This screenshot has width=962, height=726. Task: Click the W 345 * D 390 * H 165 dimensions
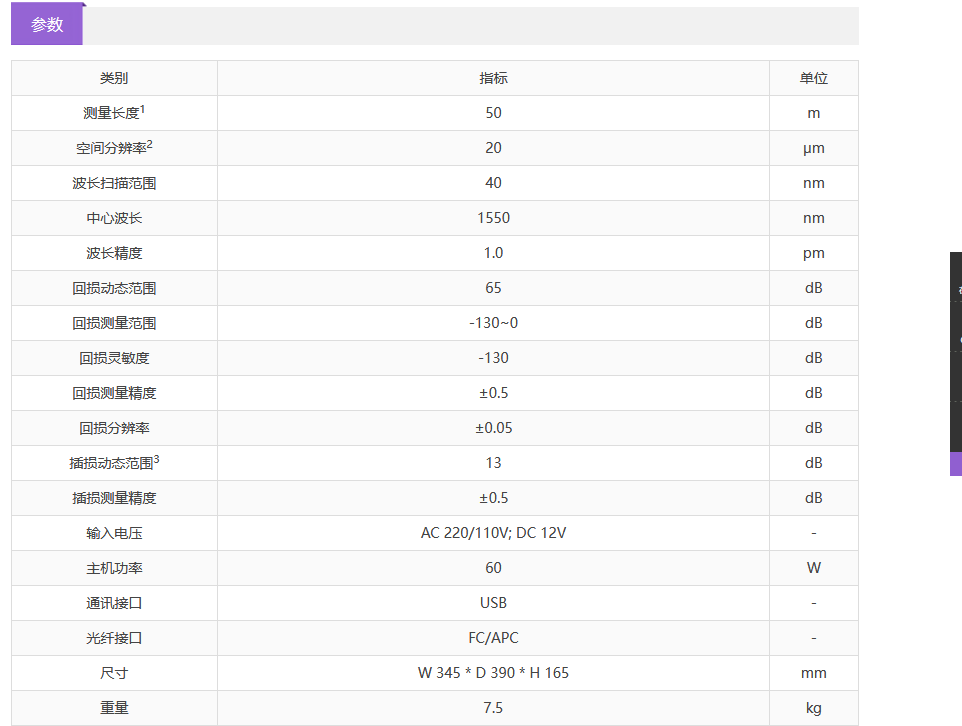point(493,673)
